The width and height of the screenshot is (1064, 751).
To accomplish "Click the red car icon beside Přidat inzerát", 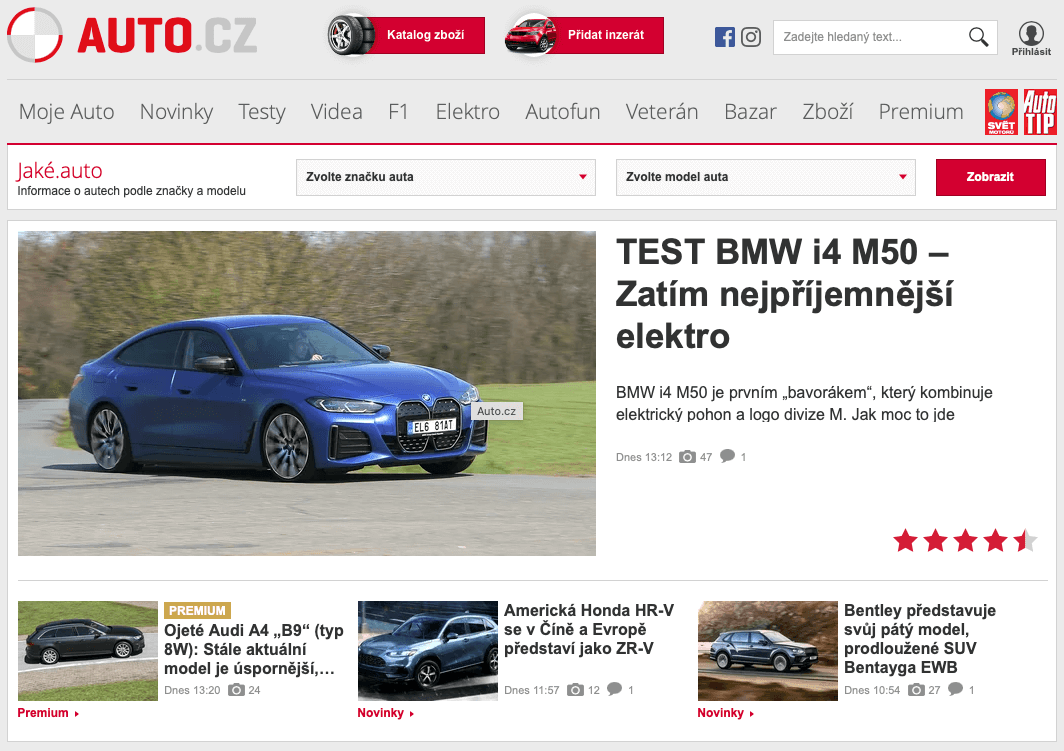I will tap(531, 35).
